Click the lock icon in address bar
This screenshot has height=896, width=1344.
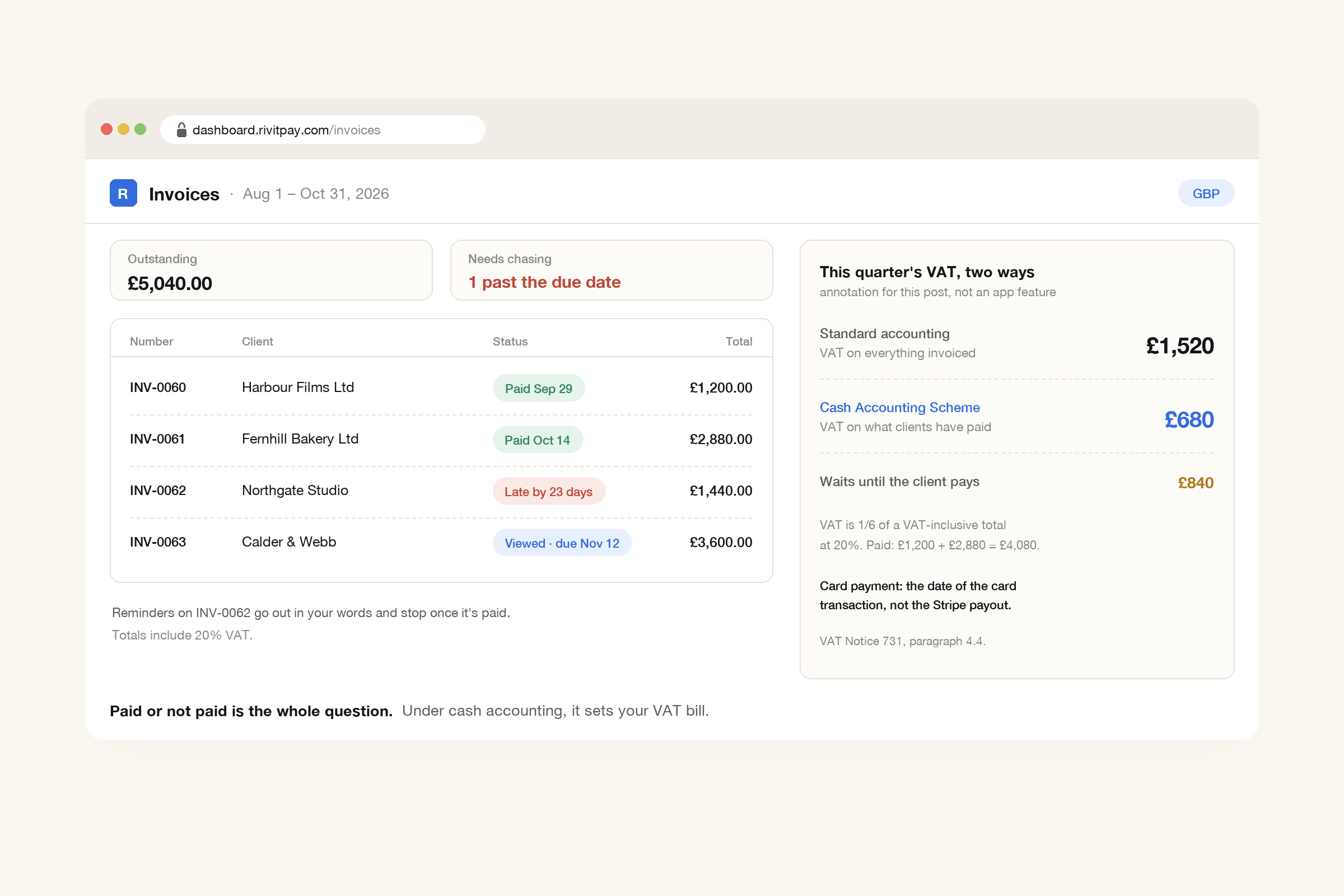[x=181, y=130]
